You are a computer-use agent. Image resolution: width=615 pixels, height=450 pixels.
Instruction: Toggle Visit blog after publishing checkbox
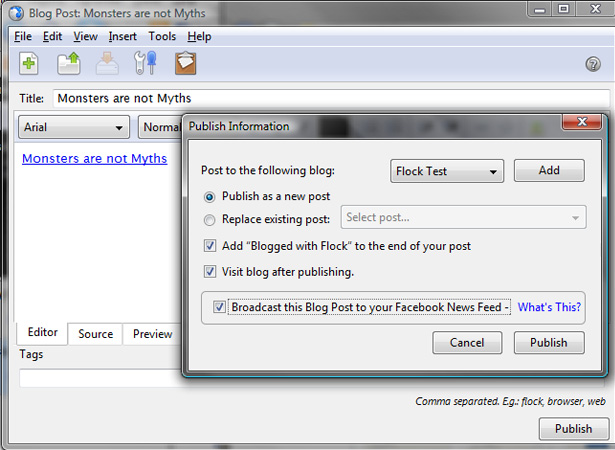[x=210, y=271]
